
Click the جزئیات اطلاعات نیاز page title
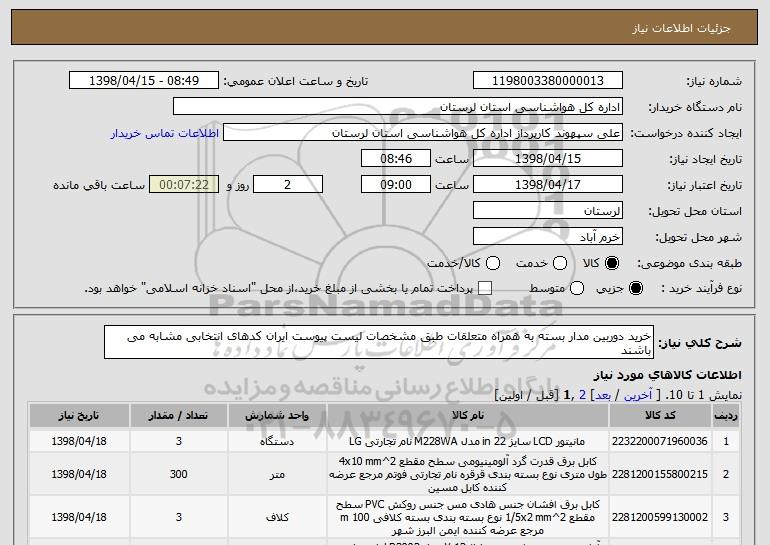point(681,28)
